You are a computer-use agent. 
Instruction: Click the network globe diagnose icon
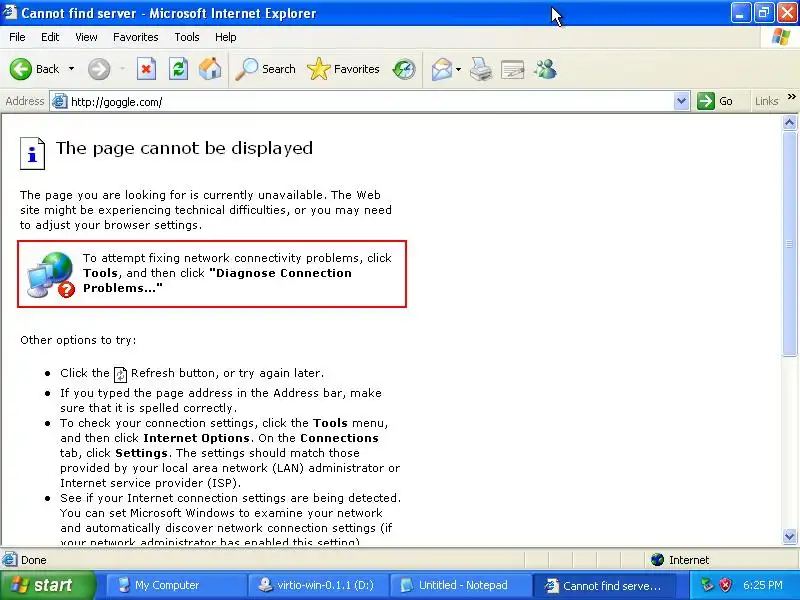click(51, 274)
